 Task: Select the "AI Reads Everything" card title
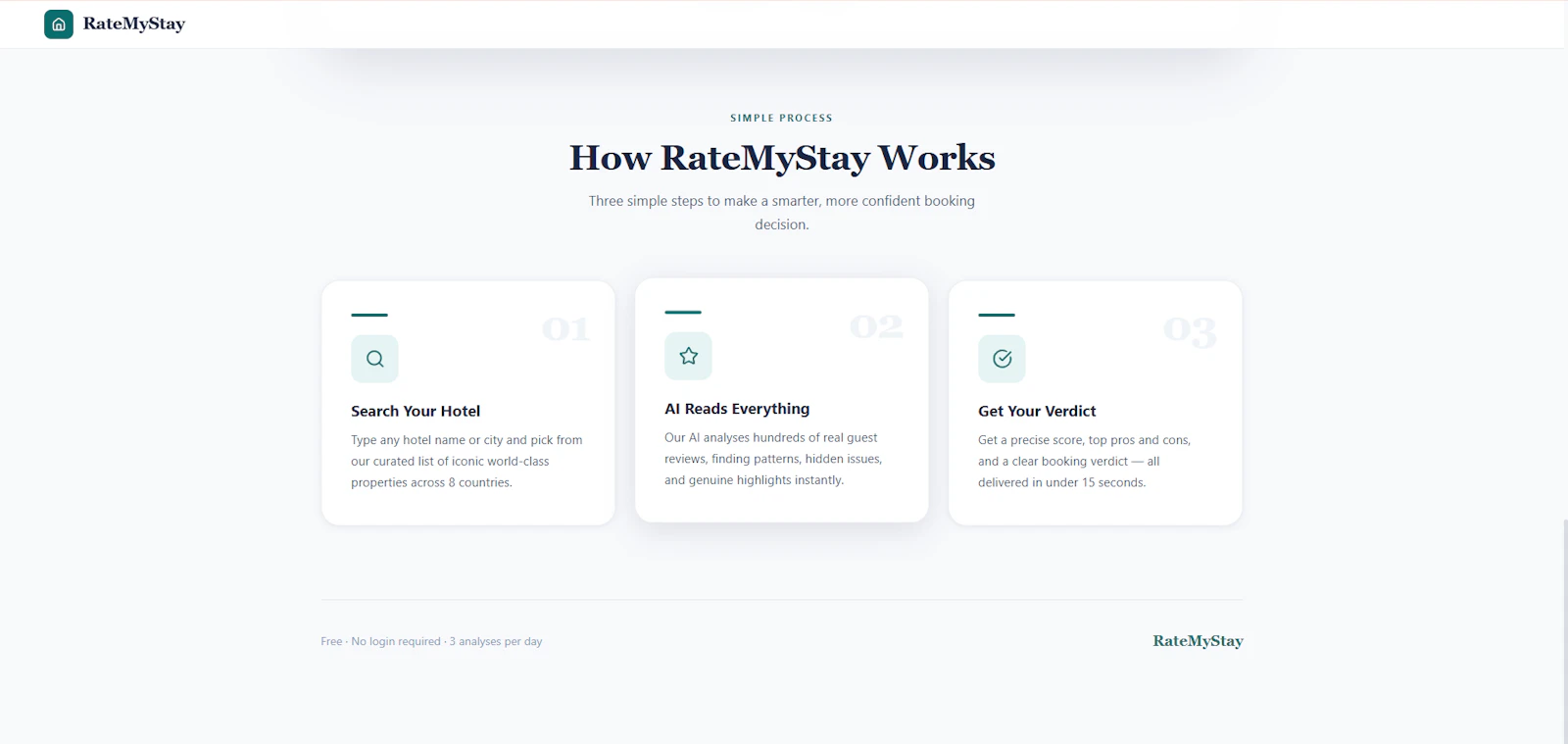coord(737,409)
